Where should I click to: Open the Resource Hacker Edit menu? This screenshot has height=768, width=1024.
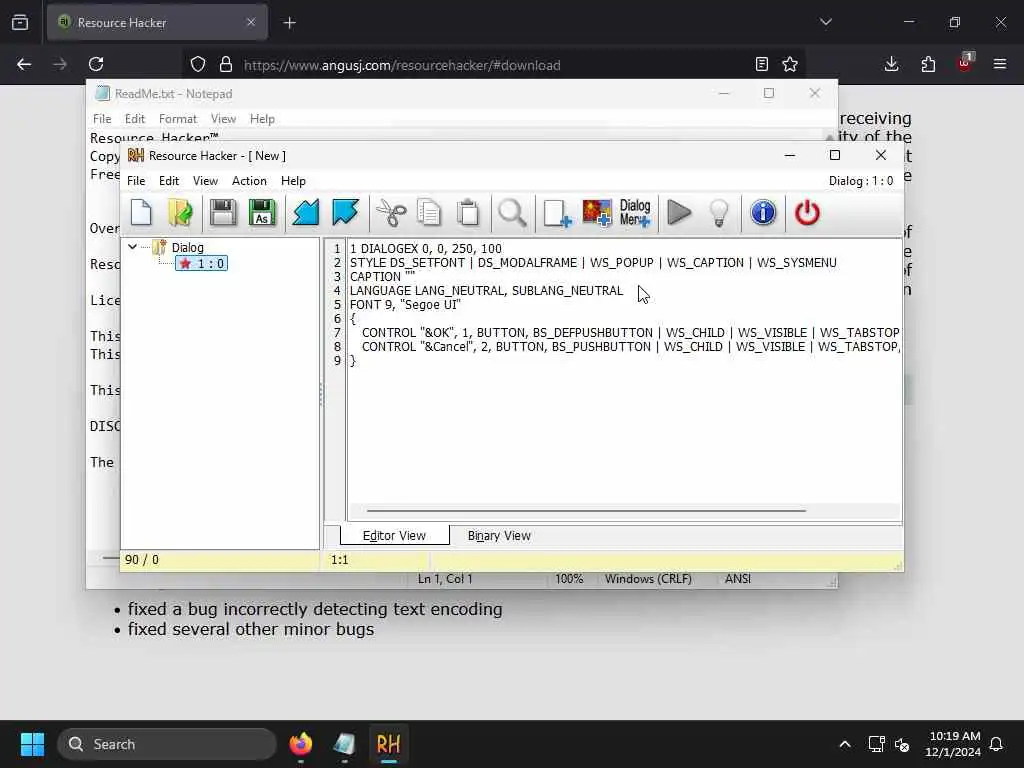coord(168,181)
